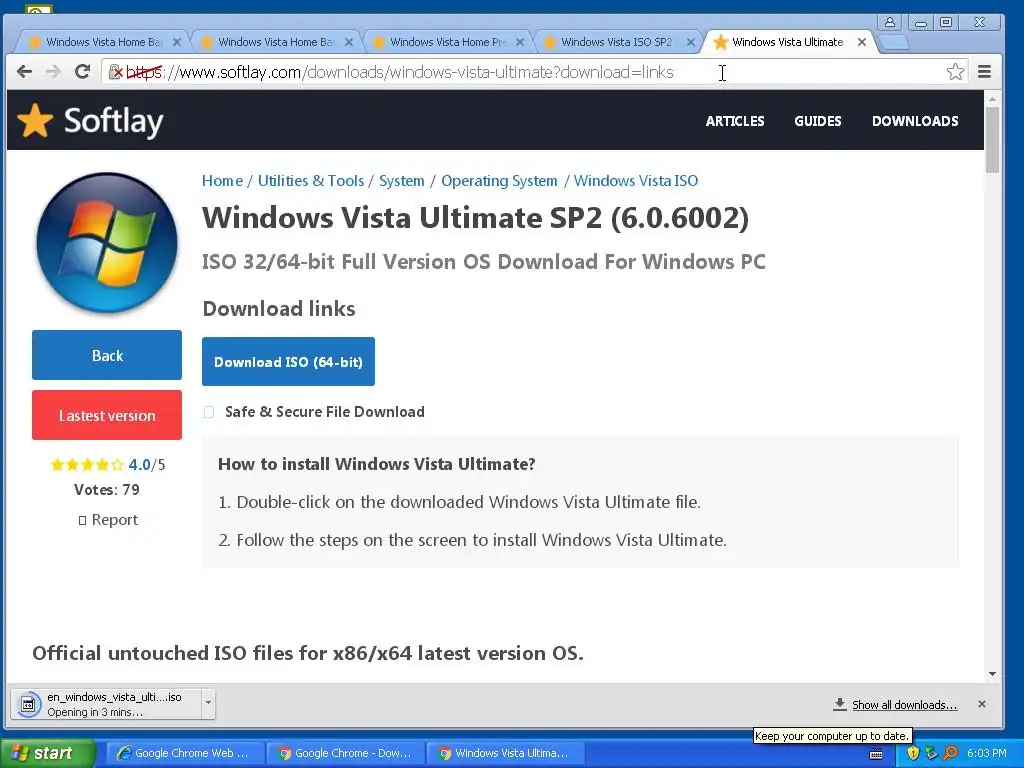Open the GUIDES menu

(x=818, y=121)
